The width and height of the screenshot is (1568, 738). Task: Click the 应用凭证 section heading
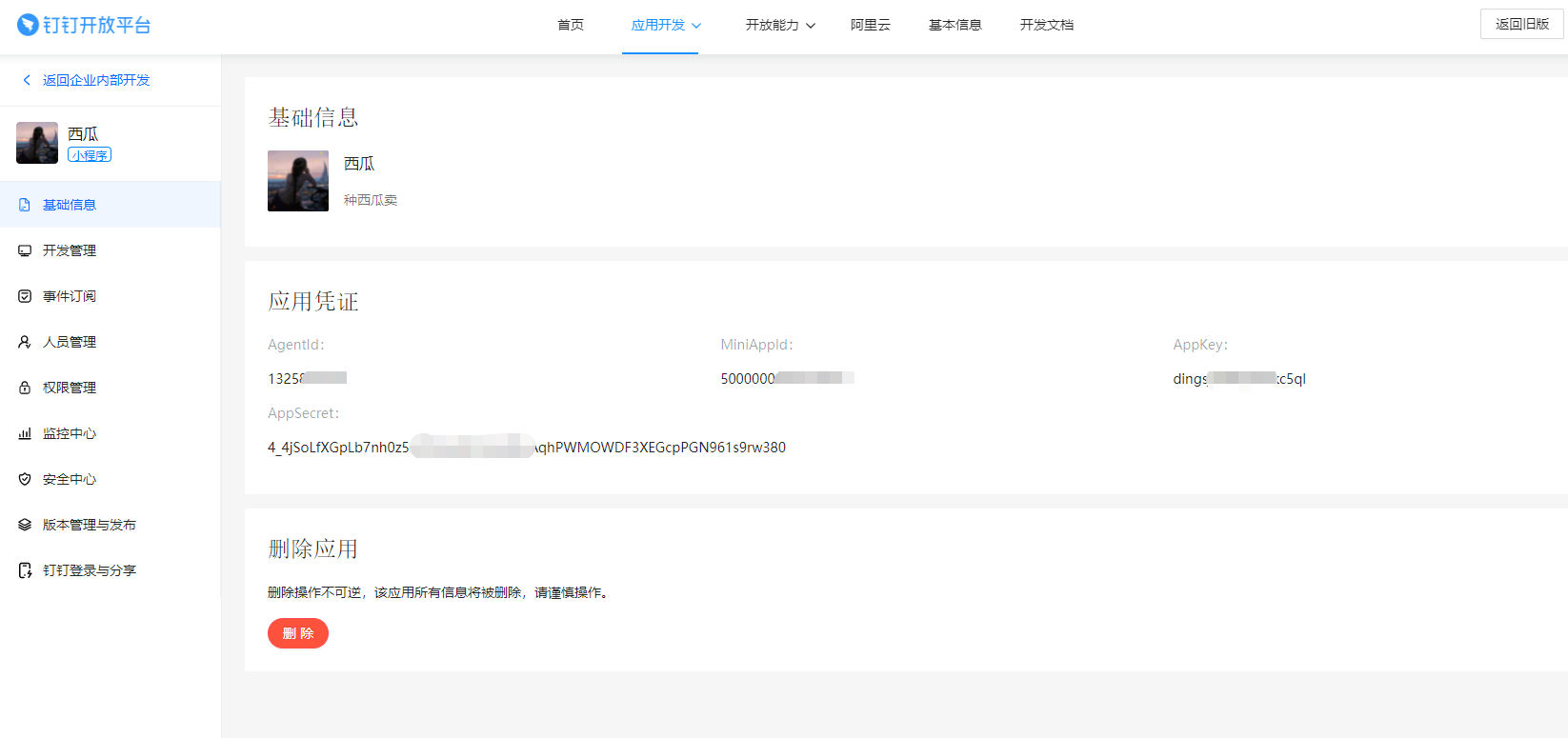[x=313, y=302]
